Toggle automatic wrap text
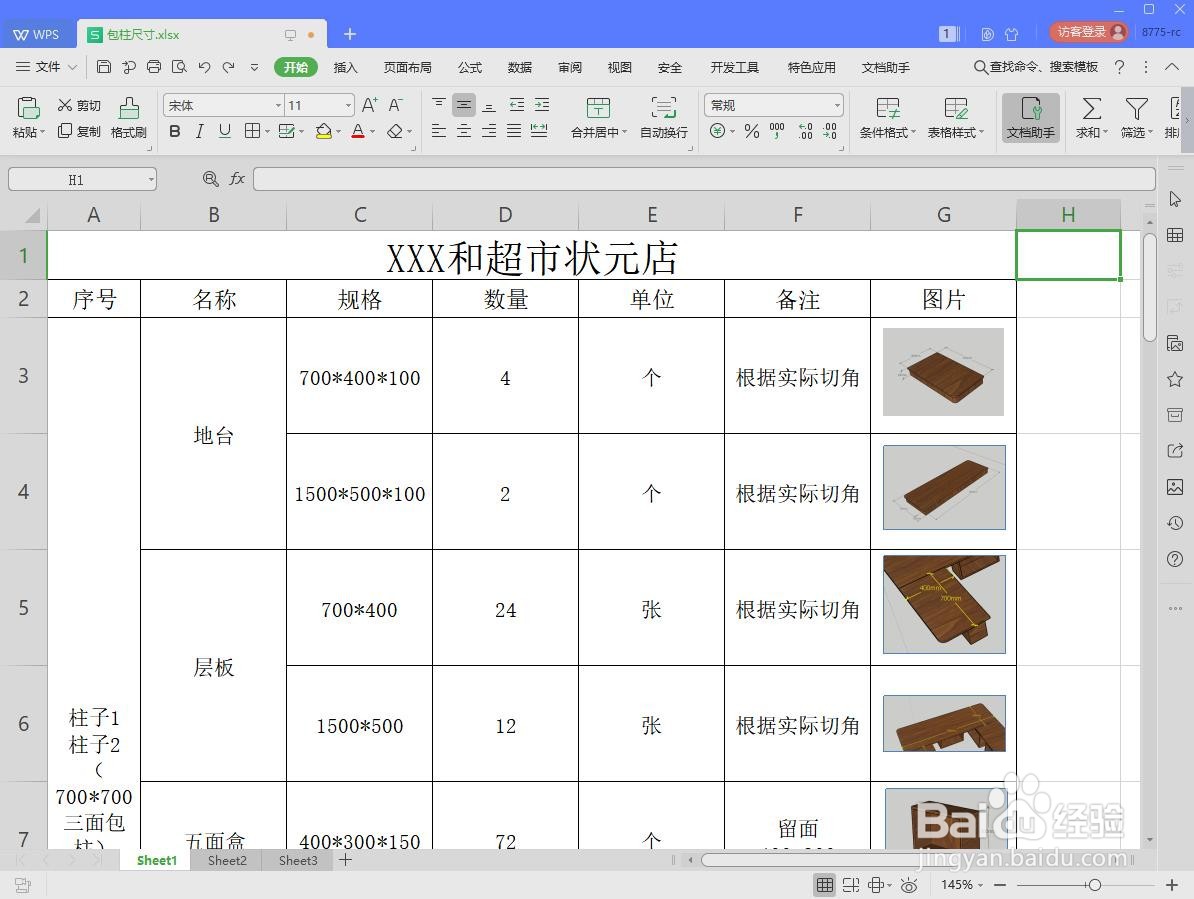 point(663,117)
